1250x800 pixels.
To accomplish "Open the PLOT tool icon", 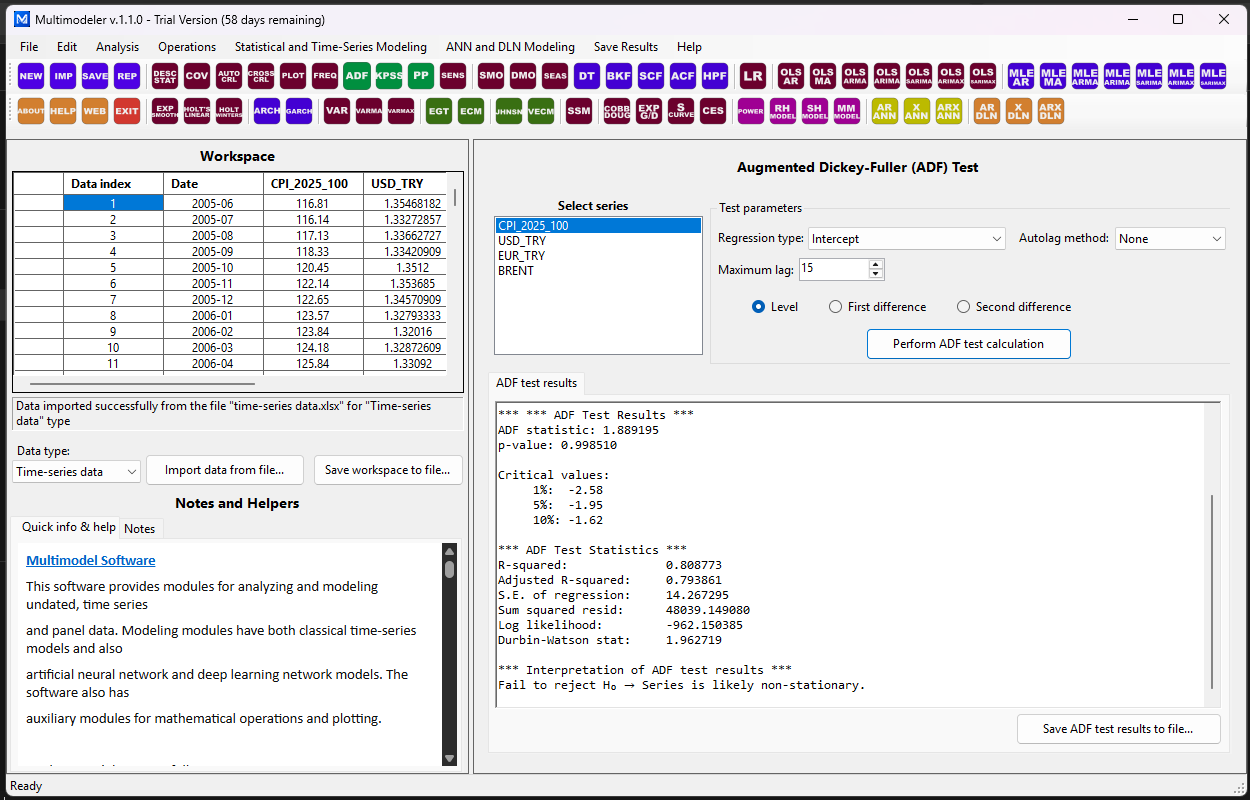I will (293, 76).
